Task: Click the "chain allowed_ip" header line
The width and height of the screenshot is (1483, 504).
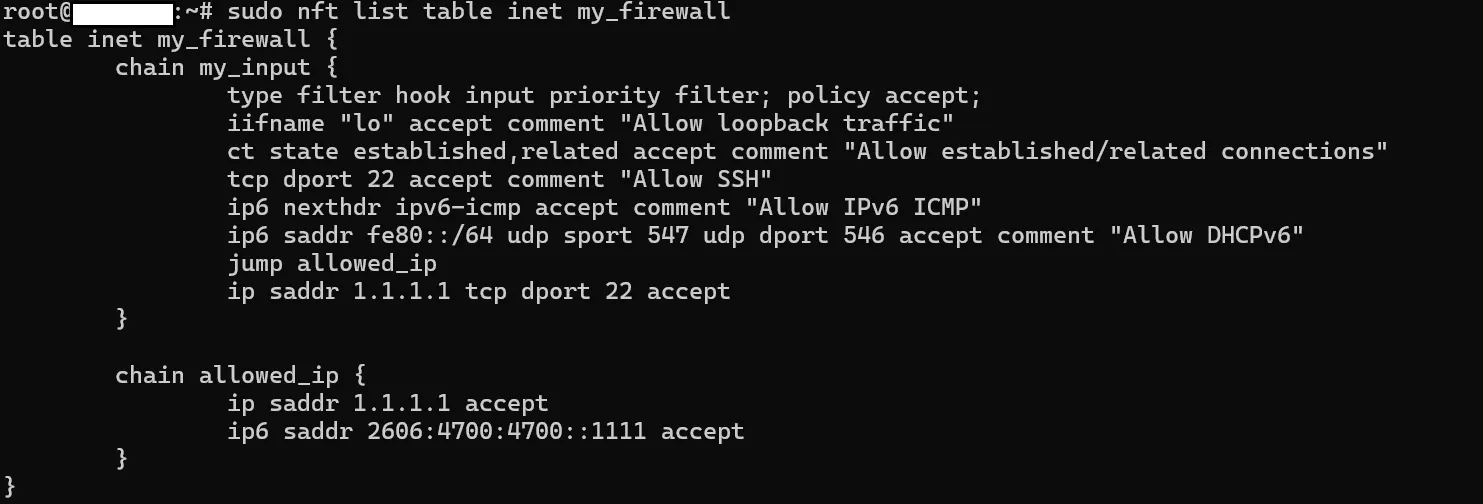Action: click(x=240, y=376)
